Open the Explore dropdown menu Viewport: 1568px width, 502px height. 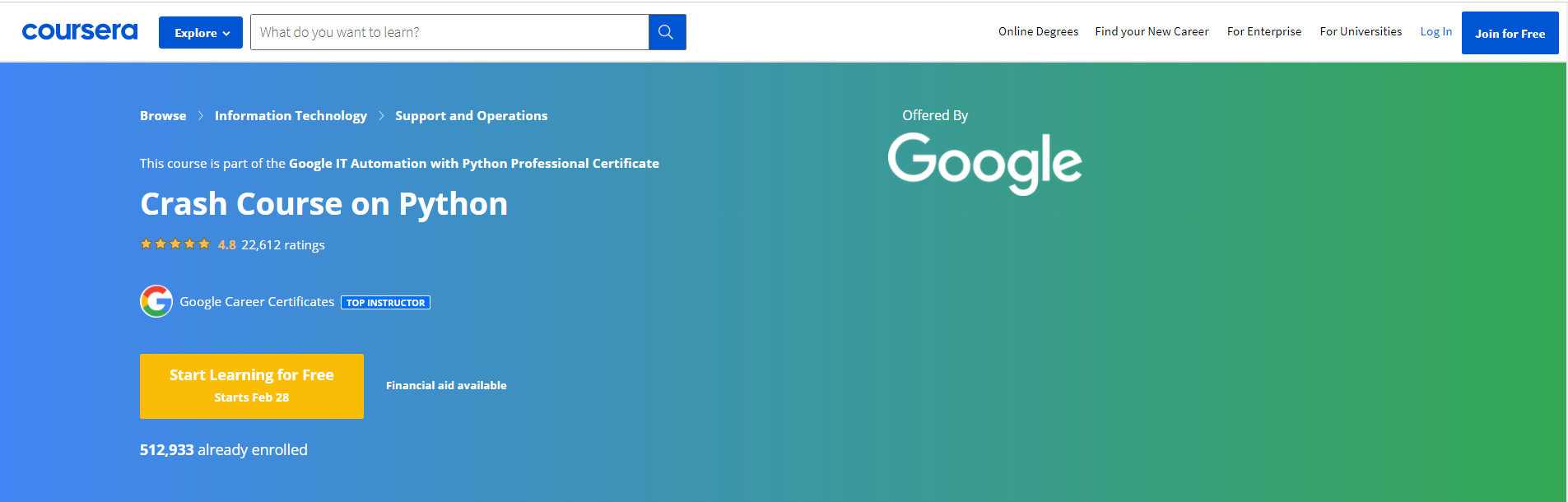tap(201, 33)
